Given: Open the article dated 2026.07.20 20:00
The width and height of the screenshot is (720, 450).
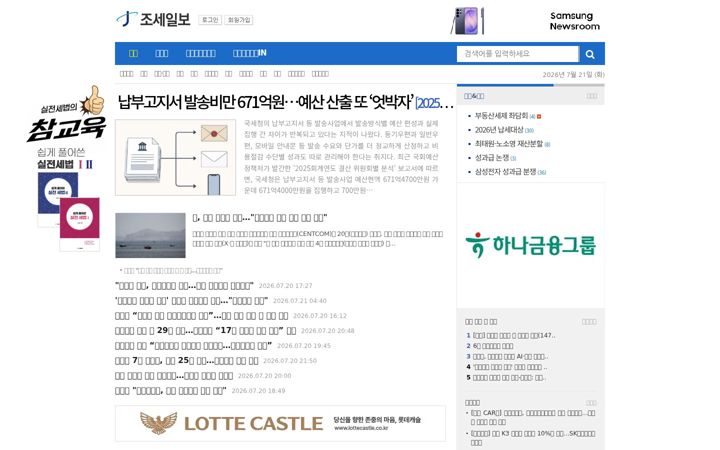Looking at the screenshot, I should click(x=174, y=376).
